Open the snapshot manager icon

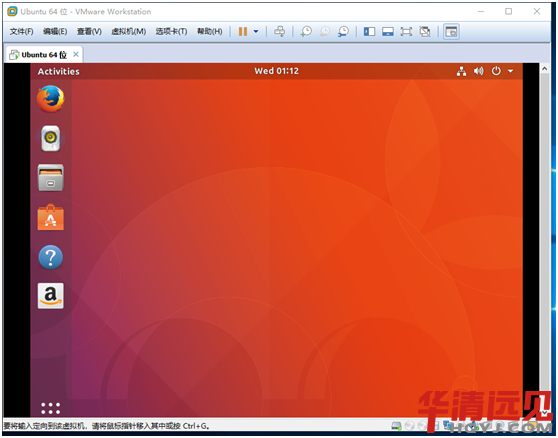(x=343, y=31)
